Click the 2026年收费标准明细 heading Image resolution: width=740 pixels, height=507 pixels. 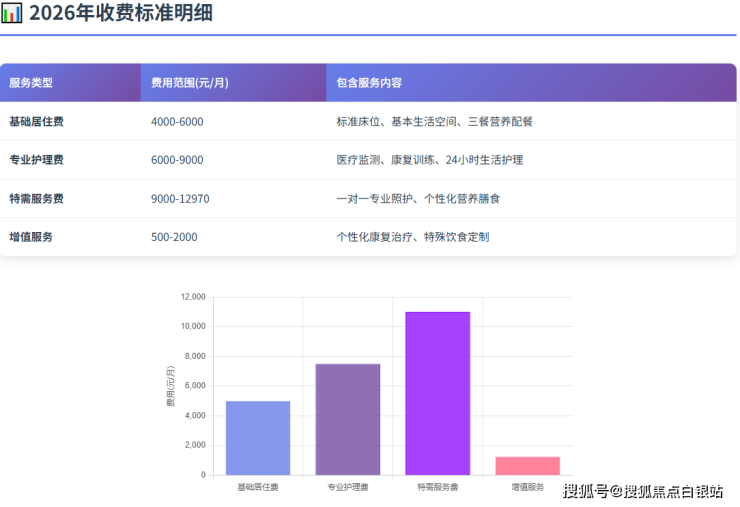120,13
